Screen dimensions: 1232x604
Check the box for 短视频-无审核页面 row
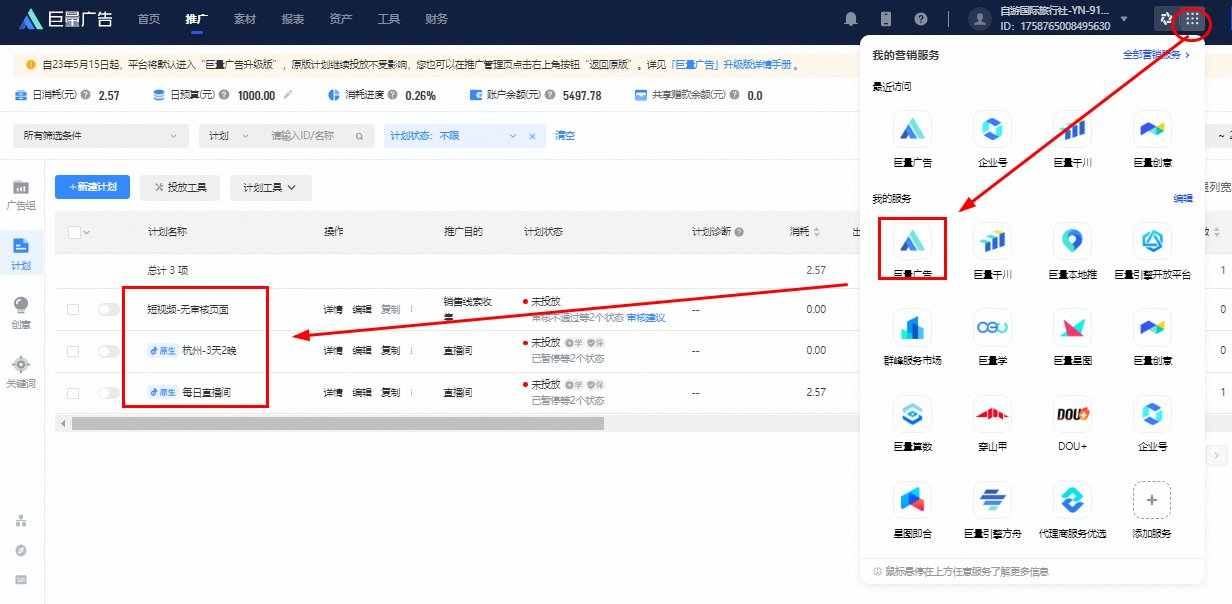pos(73,309)
